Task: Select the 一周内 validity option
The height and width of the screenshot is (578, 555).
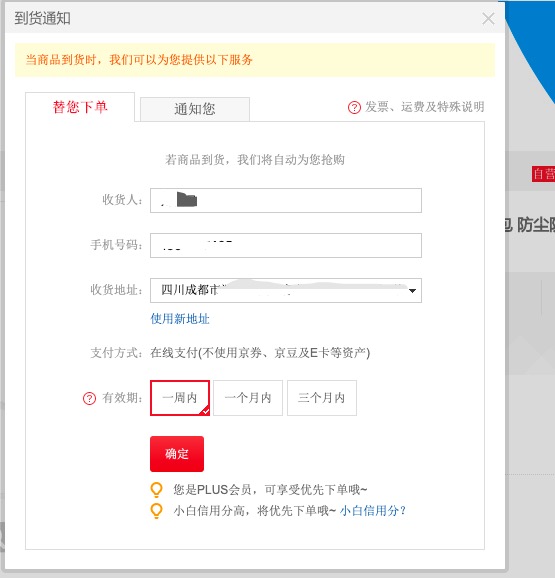Action: point(180,398)
